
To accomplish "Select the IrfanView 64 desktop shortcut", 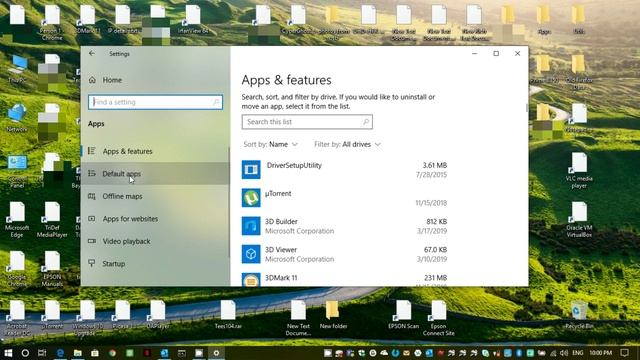I will pos(193,20).
